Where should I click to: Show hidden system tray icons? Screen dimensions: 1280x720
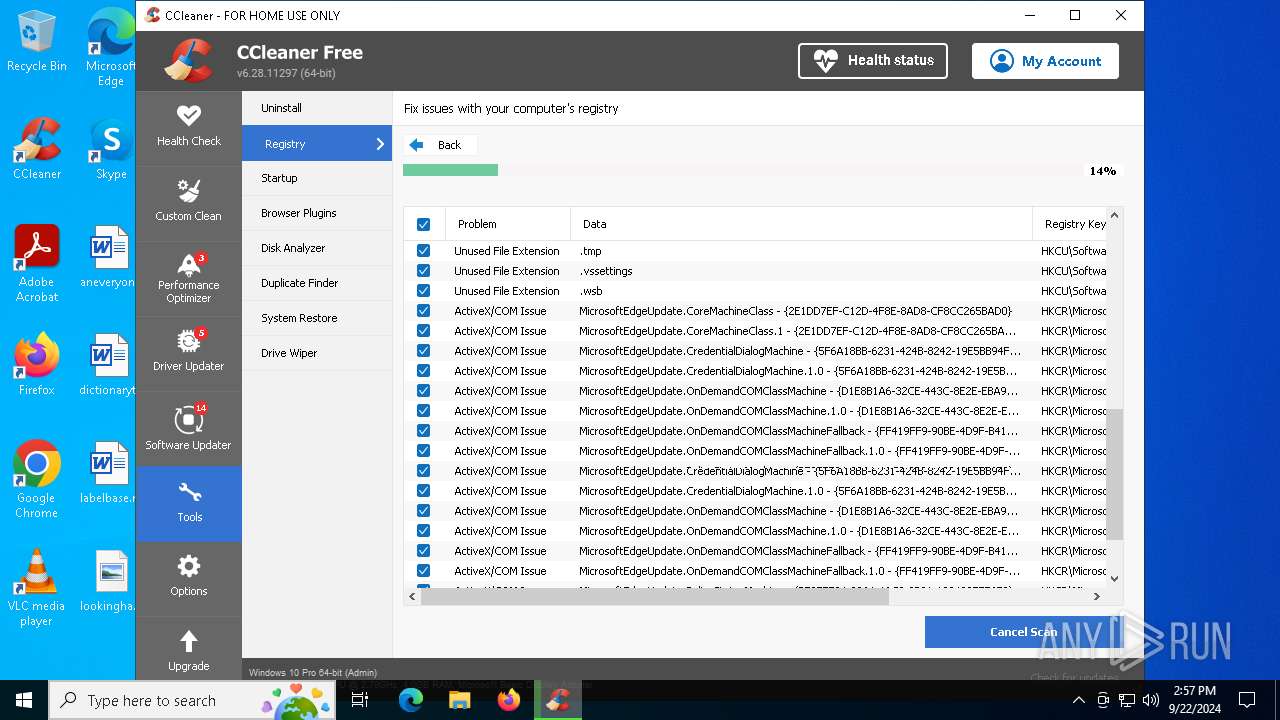pos(1078,700)
